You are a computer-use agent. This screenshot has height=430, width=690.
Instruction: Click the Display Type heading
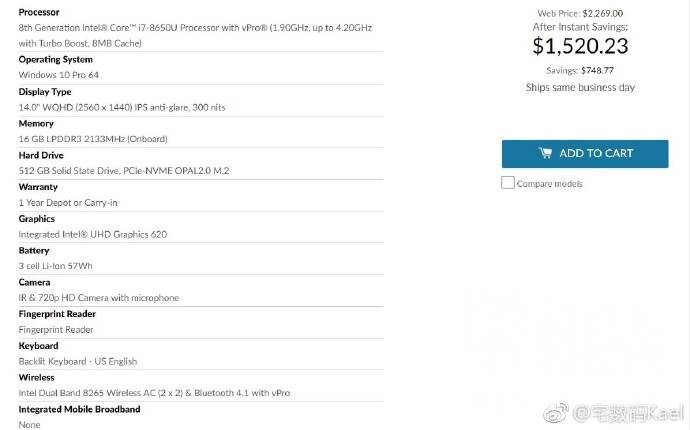pyautogui.click(x=46, y=91)
